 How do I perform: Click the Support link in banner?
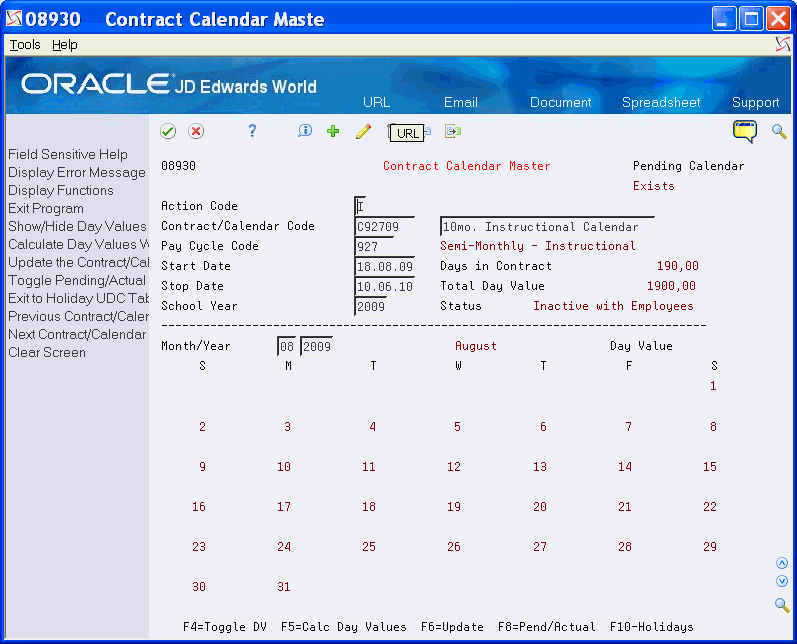[755, 102]
